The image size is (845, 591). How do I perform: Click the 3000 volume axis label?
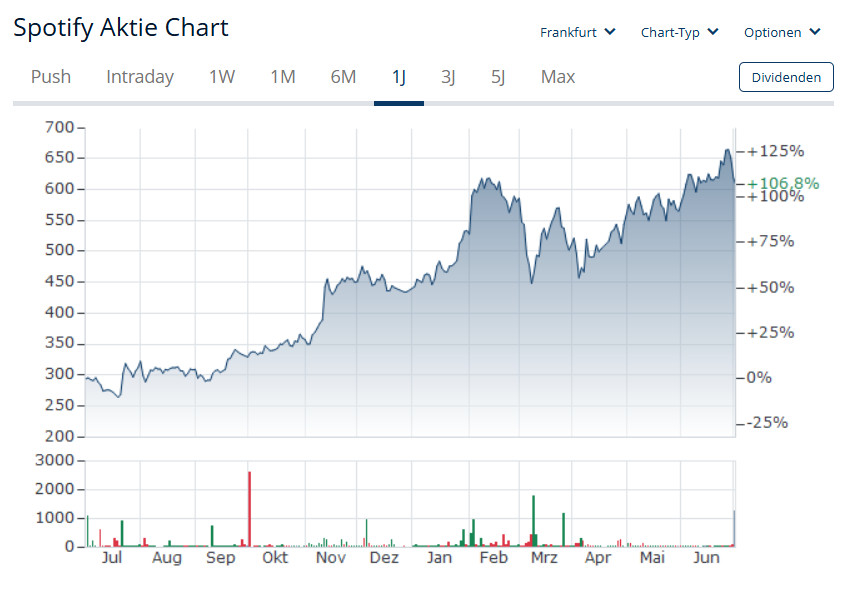(x=54, y=460)
